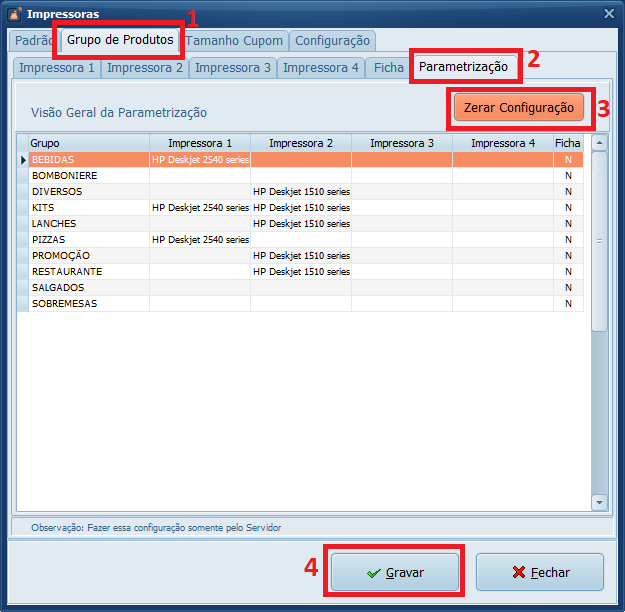Screen dimensions: 625x612
Task: Go to the Configuração tab
Action: [333, 41]
